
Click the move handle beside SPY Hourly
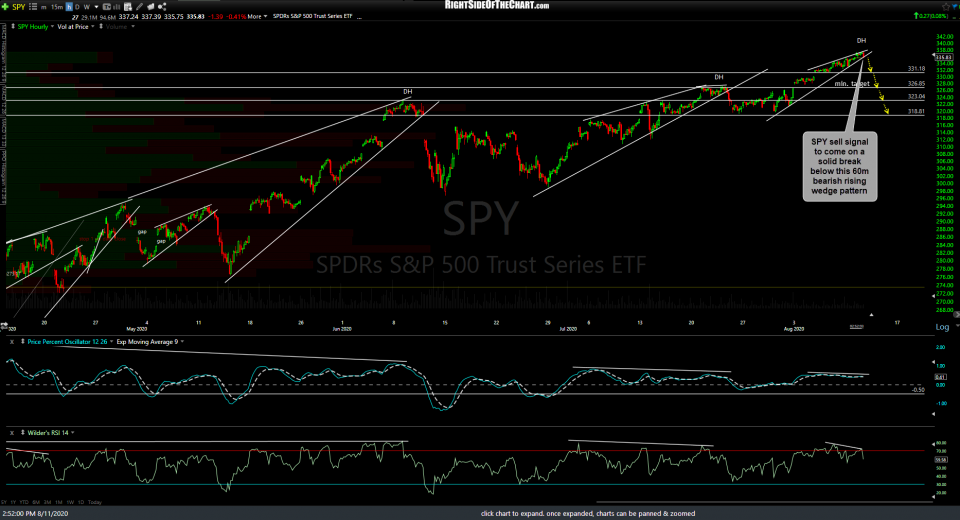pyautogui.click(x=13, y=26)
